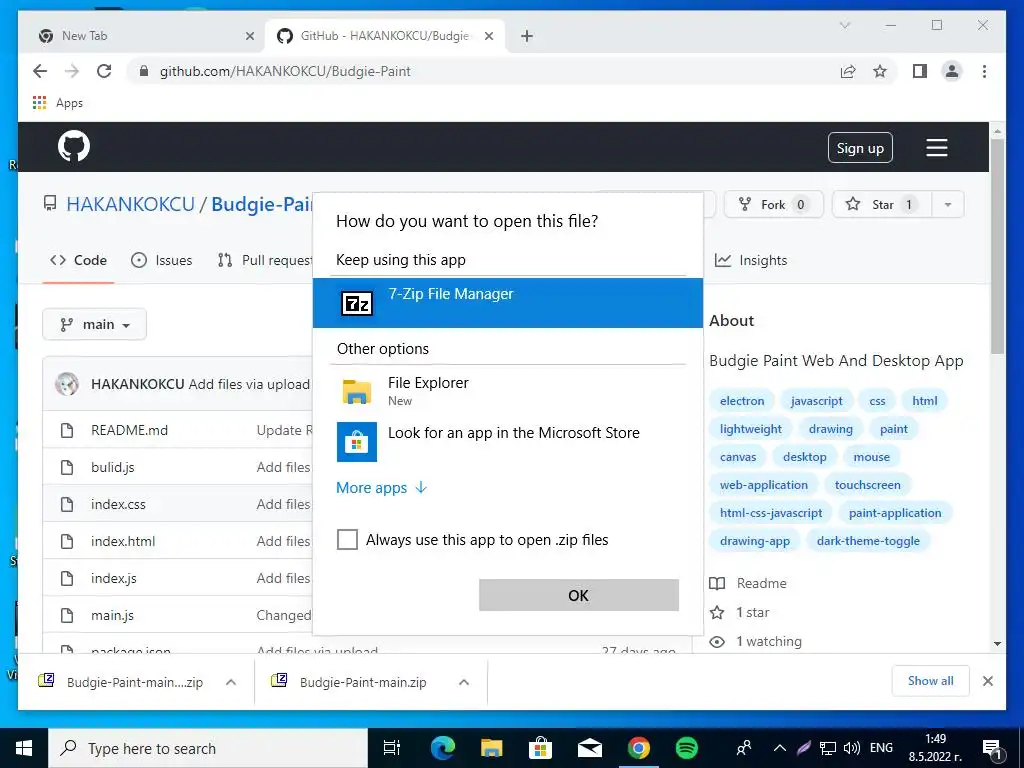The width and height of the screenshot is (1024, 768).
Task: Open main.js file
Action: coord(112,615)
